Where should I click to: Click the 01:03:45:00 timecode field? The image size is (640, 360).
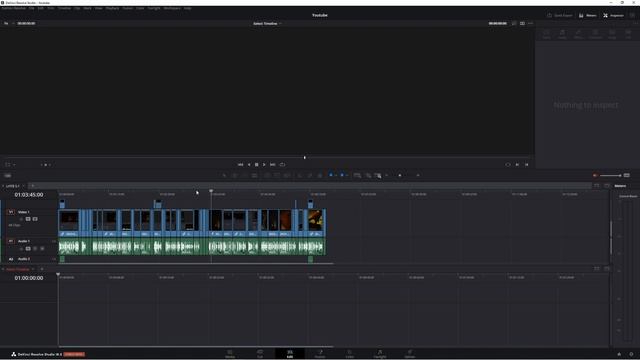click(29, 195)
